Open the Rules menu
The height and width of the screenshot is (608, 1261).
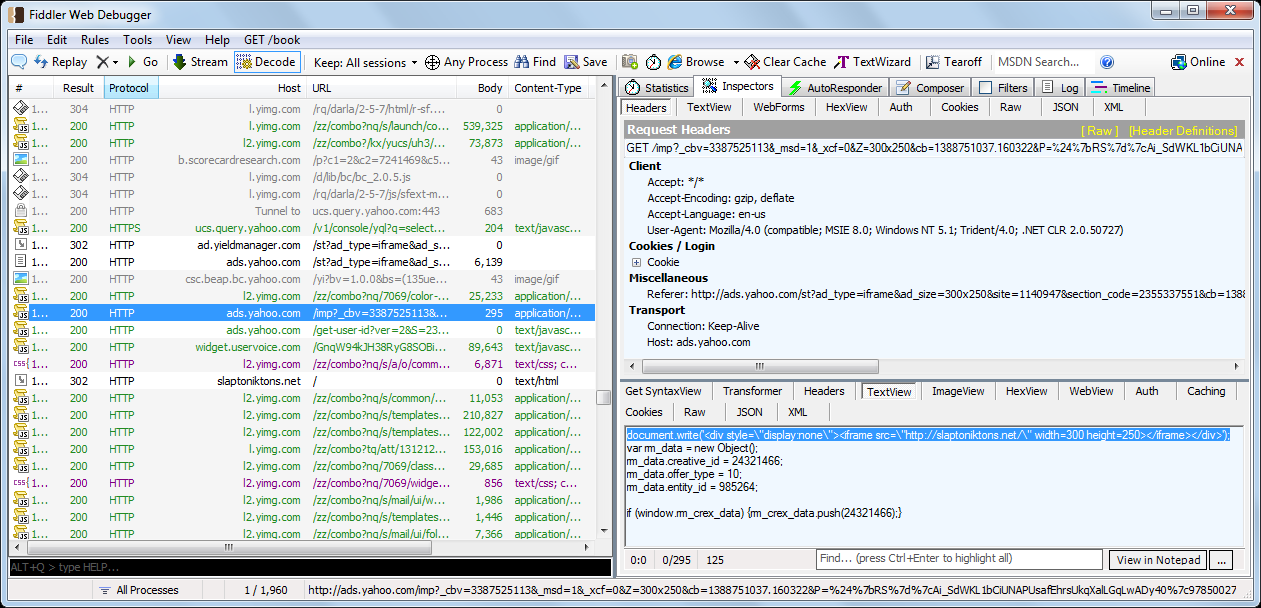pyautogui.click(x=95, y=40)
